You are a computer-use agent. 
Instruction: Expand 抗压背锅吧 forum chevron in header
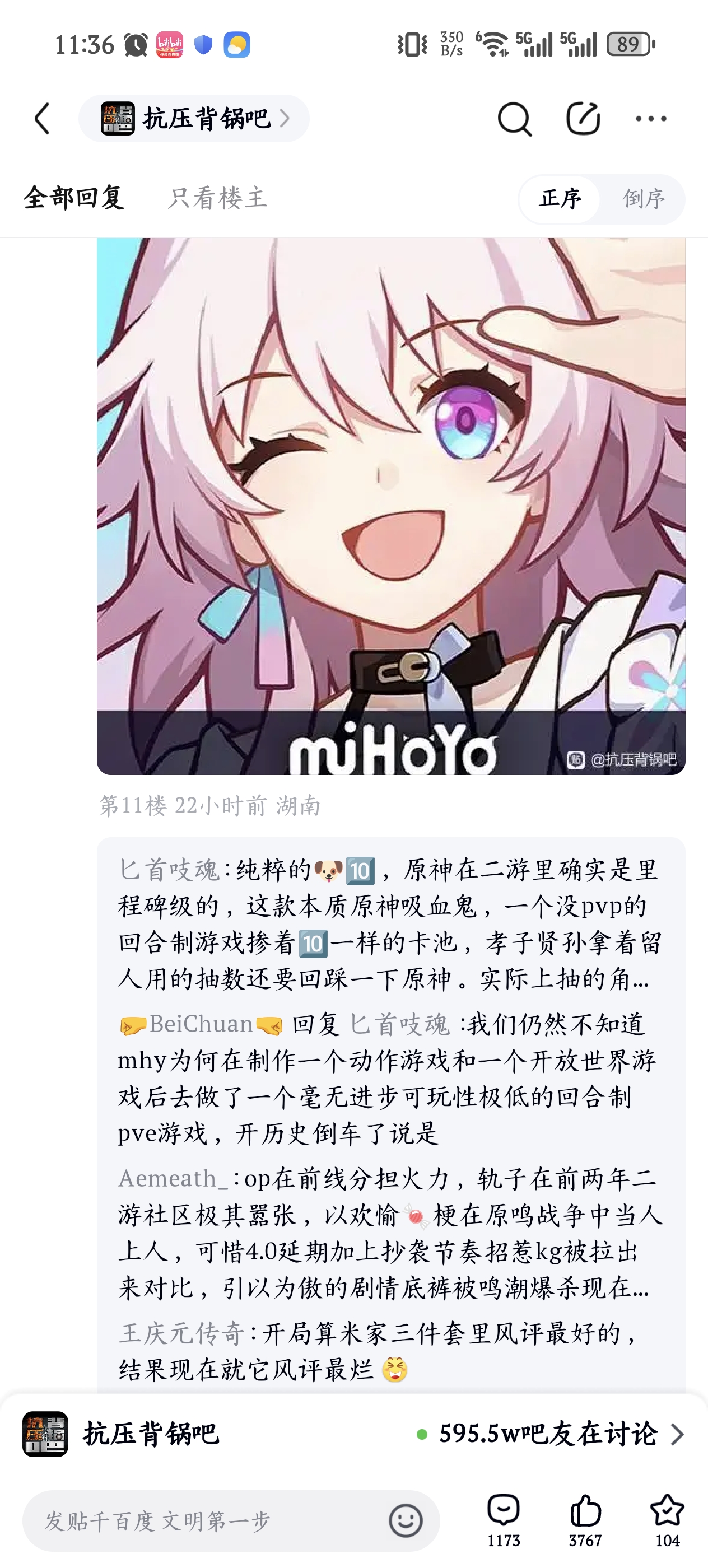pyautogui.click(x=285, y=118)
